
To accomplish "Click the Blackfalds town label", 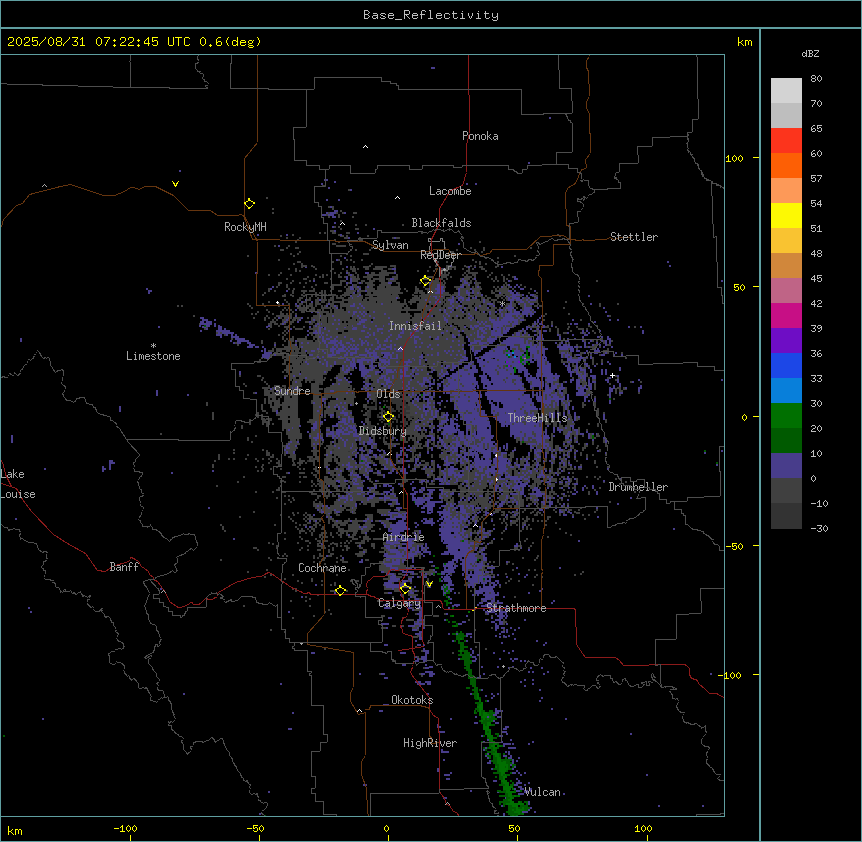I will coord(441,223).
